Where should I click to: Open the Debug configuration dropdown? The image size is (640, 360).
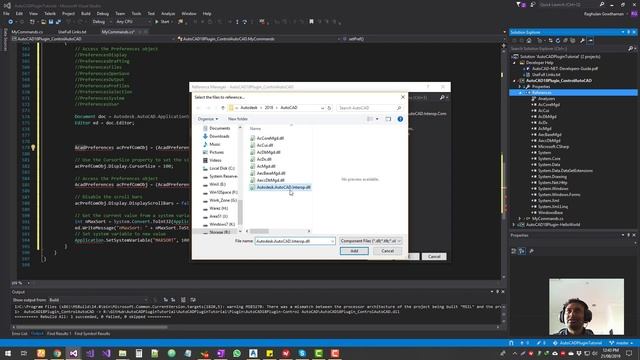[100, 22]
